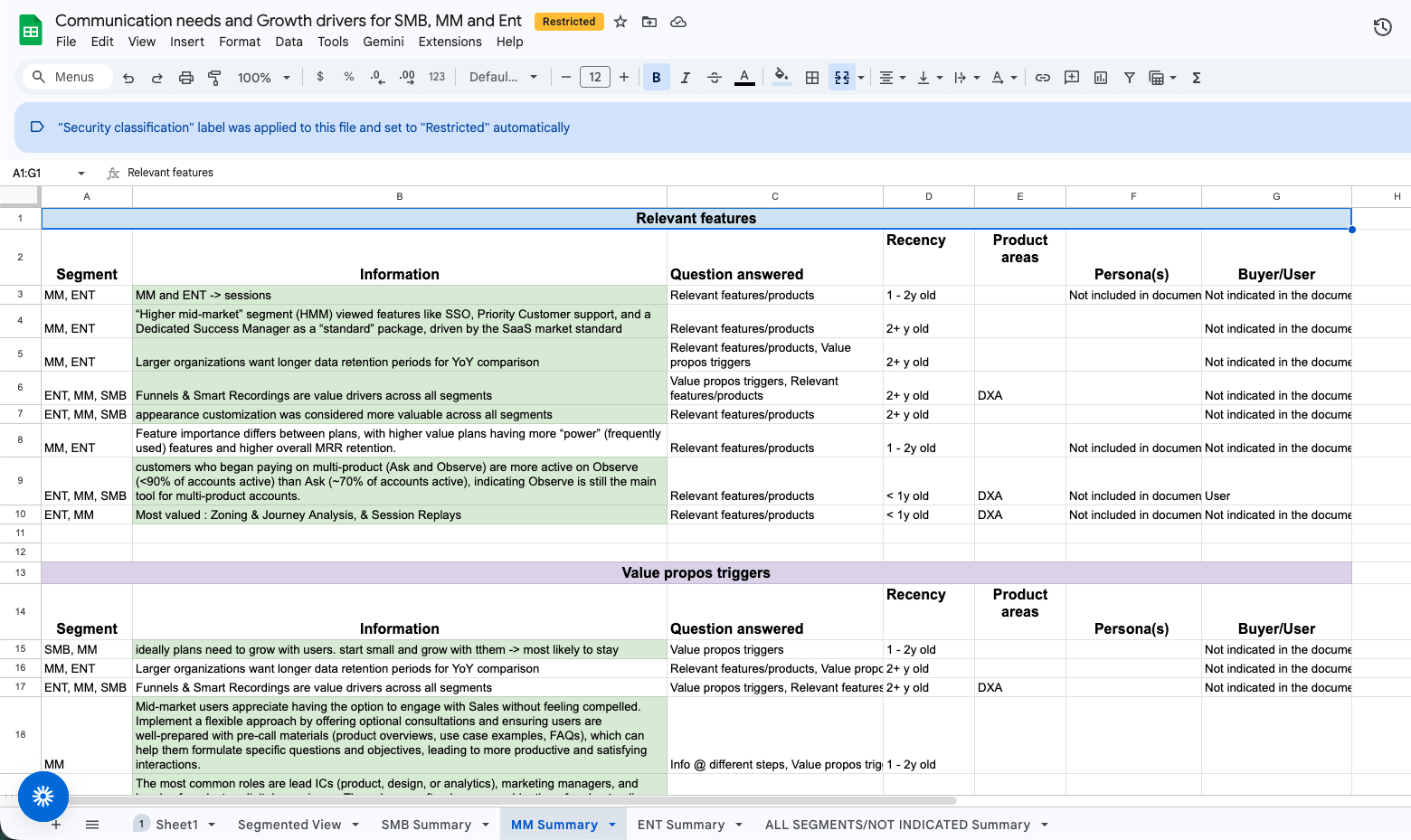Open the text rotation dropdown
This screenshot has height=840, width=1411.
coord(1004,78)
